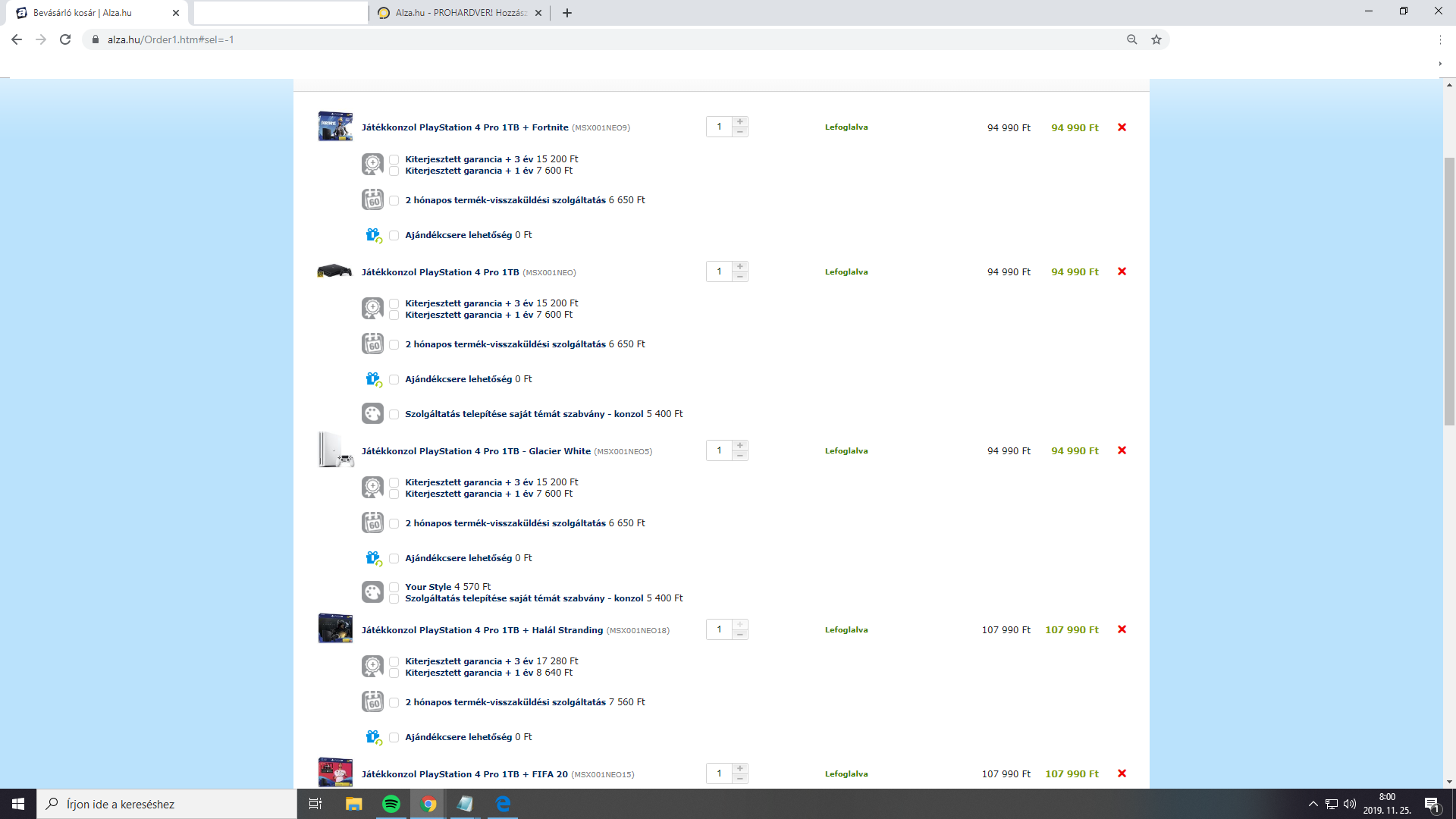Viewport: 1456px width, 819px height.
Task: Click palette theme icon under plain PS4 Pro
Action: [372, 413]
